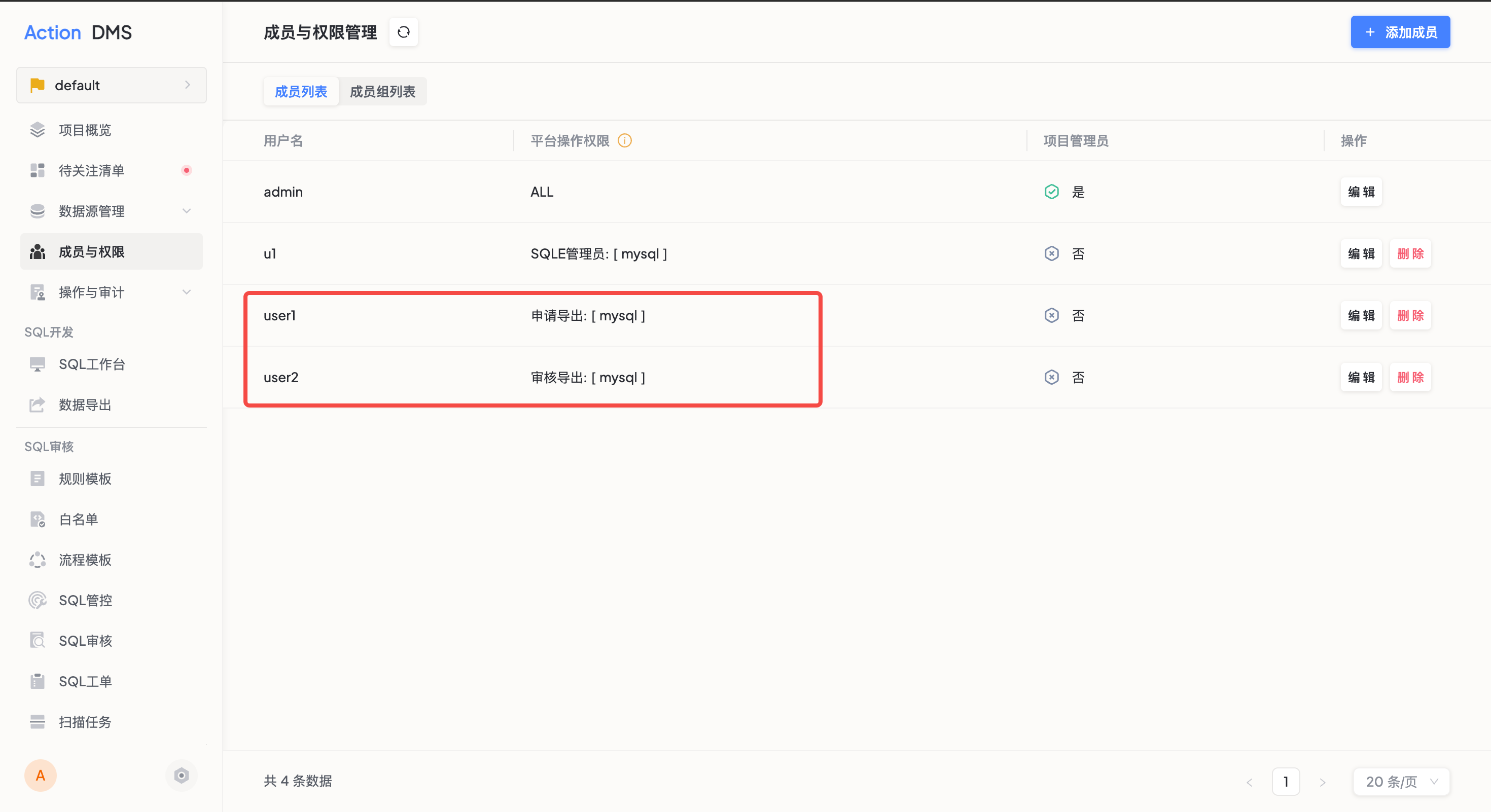Click the username cell user1
Viewport: 1491px width, 812px height.
[x=279, y=316]
